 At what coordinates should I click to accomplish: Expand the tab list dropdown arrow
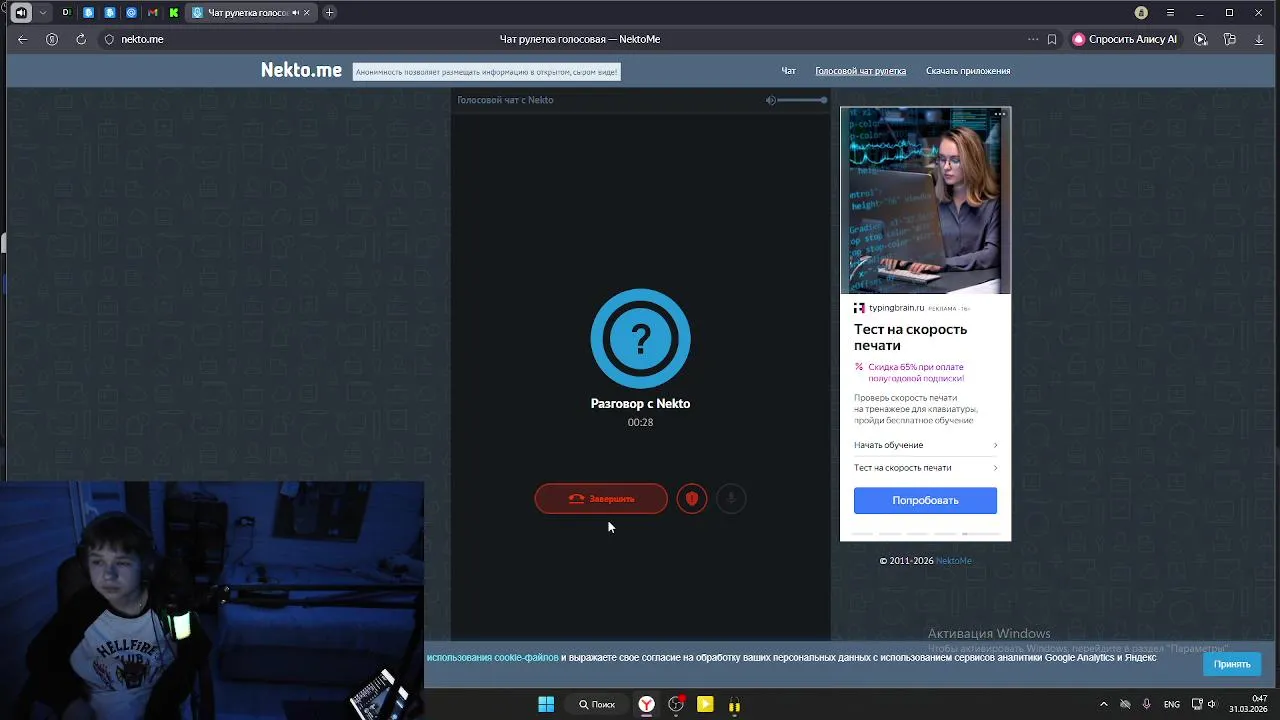(42, 13)
